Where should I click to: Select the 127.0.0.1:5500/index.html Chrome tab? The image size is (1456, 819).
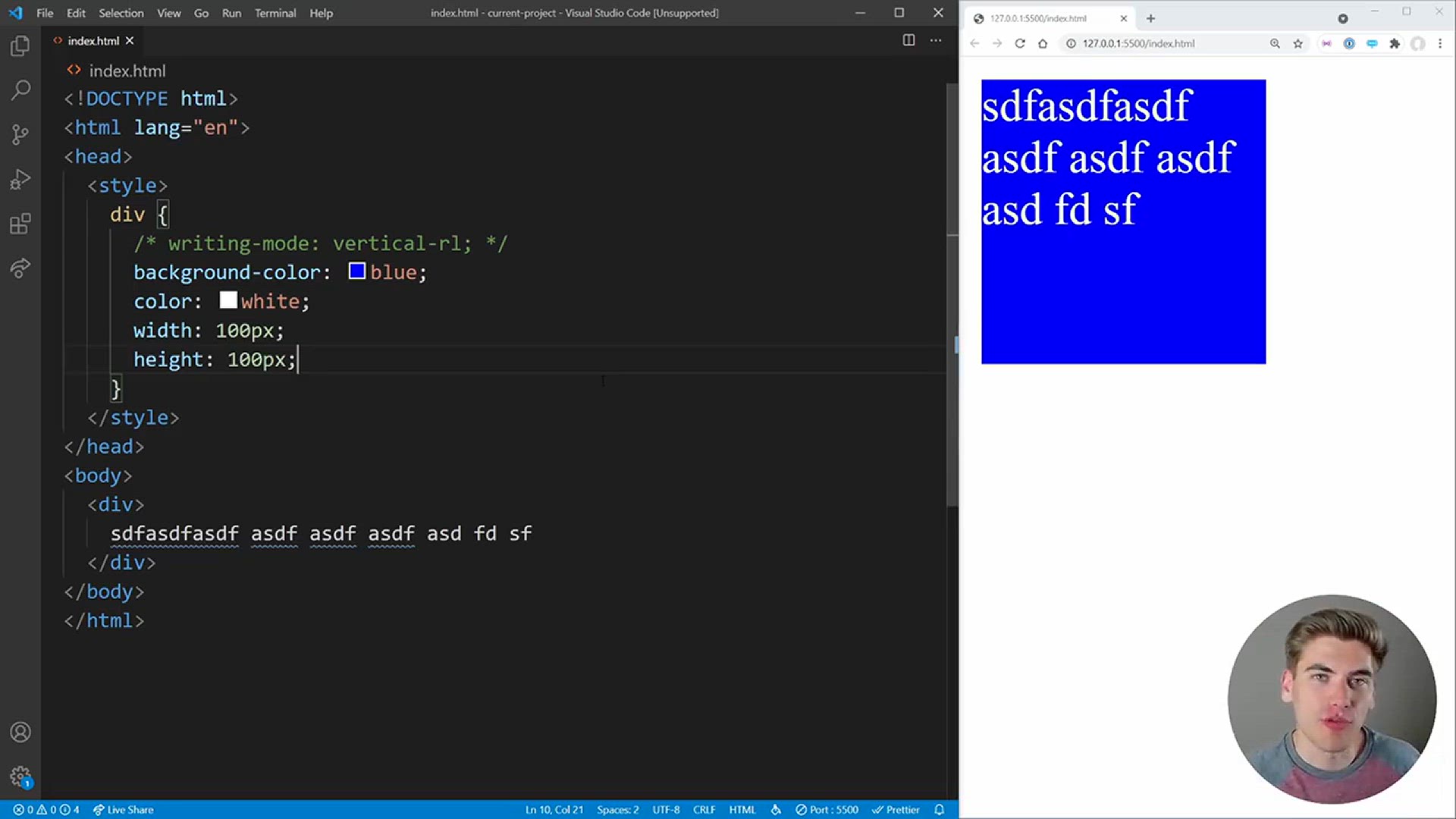click(x=1050, y=18)
